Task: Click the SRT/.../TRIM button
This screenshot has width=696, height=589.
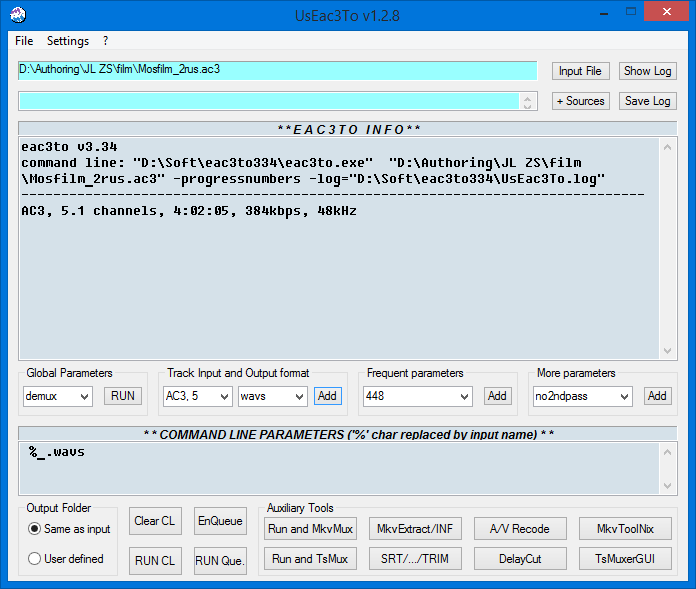Action: point(415,558)
